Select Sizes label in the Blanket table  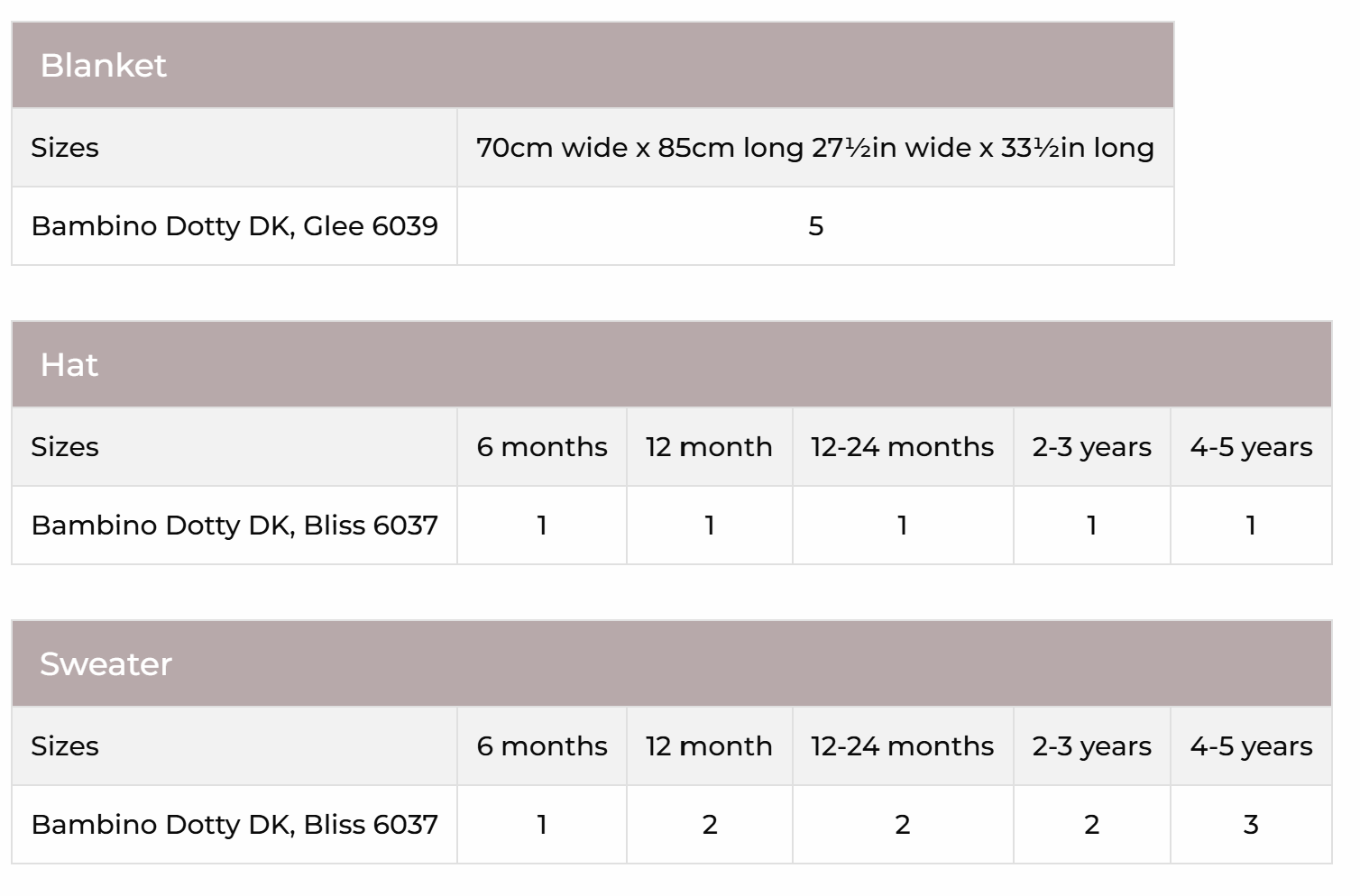point(65,148)
